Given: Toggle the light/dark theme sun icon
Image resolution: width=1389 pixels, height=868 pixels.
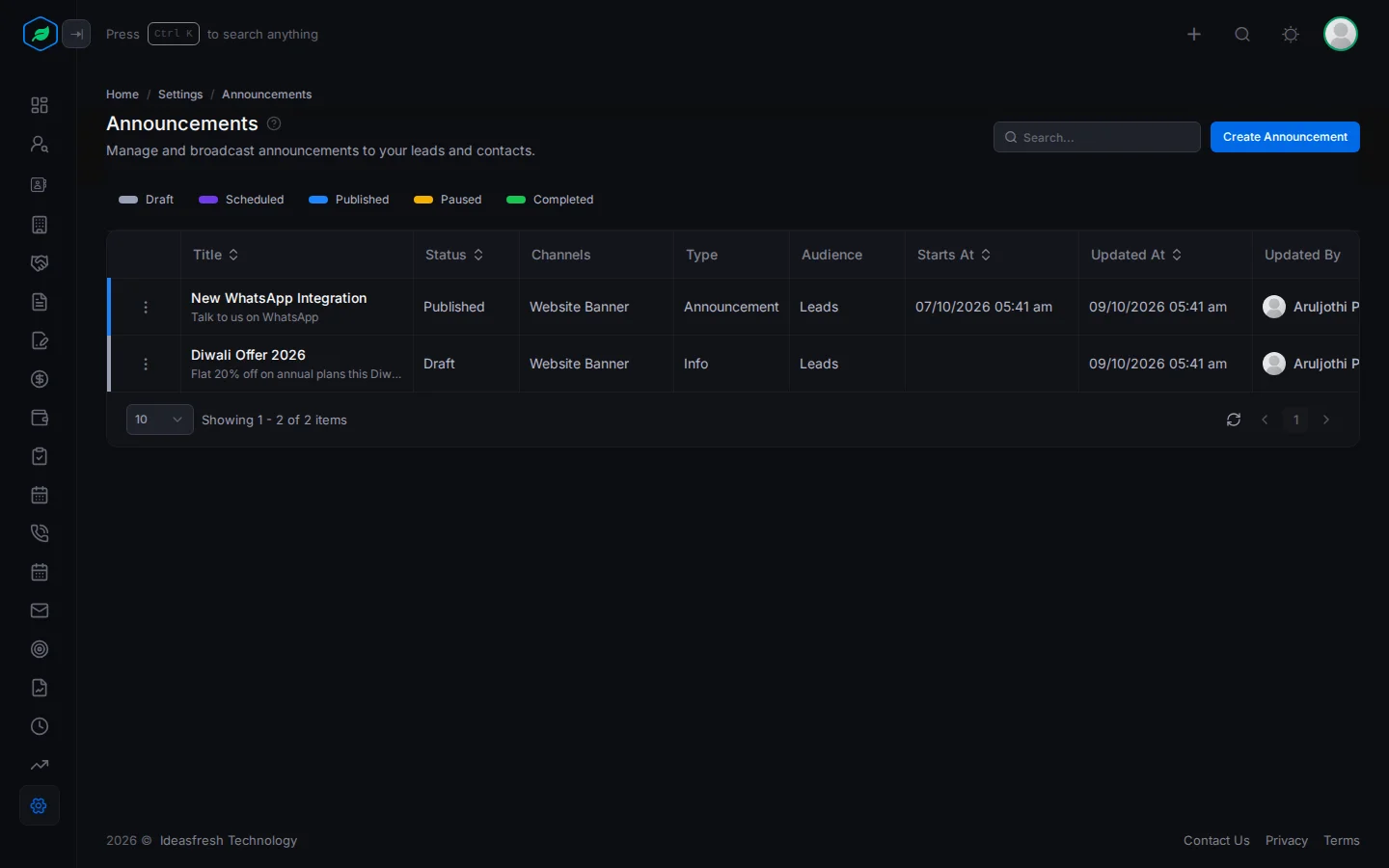Looking at the screenshot, I should pyautogui.click(x=1291, y=35).
